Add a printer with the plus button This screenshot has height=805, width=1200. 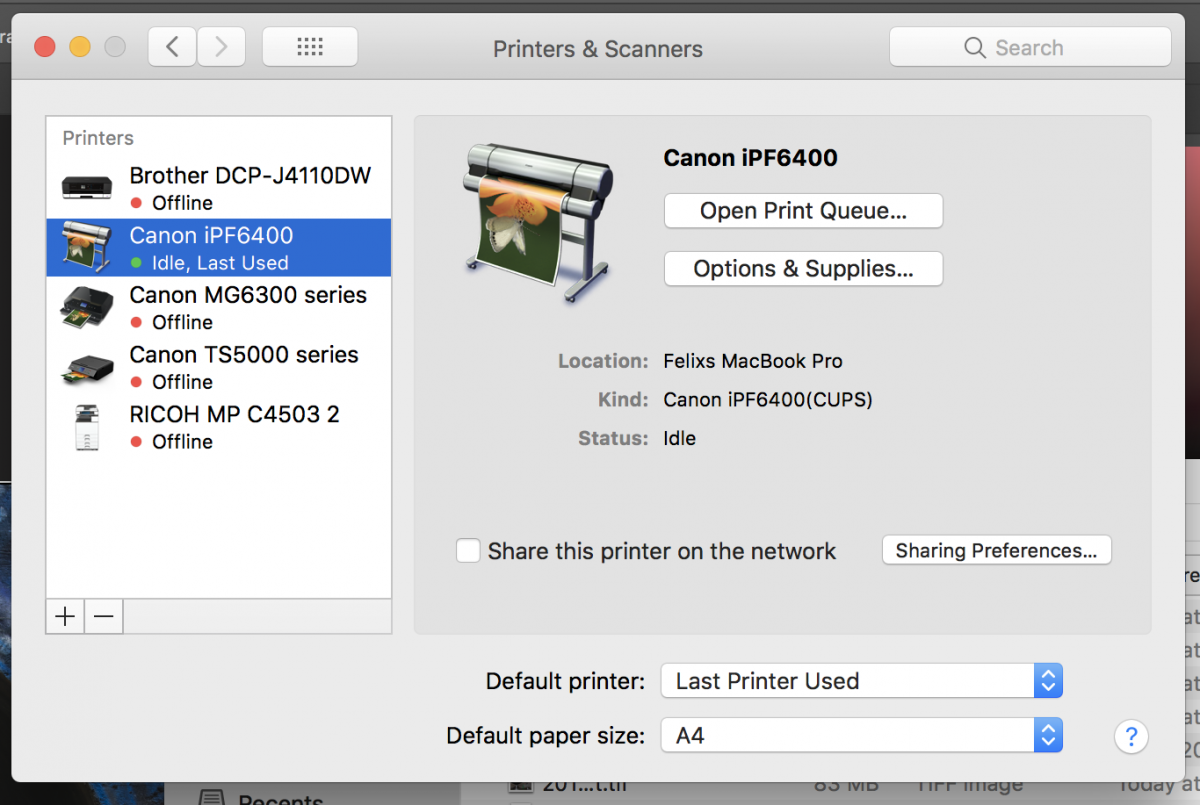pyautogui.click(x=65, y=616)
